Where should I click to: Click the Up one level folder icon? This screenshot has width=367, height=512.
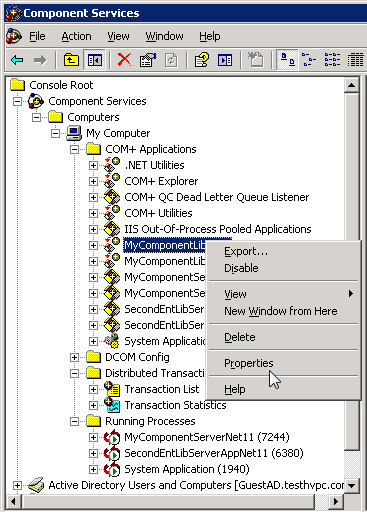coord(71,60)
